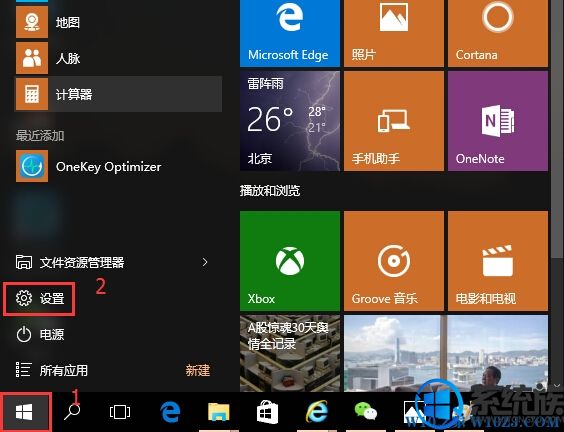Click the 人脉 app name text
The height and width of the screenshot is (432, 564).
coord(68,58)
